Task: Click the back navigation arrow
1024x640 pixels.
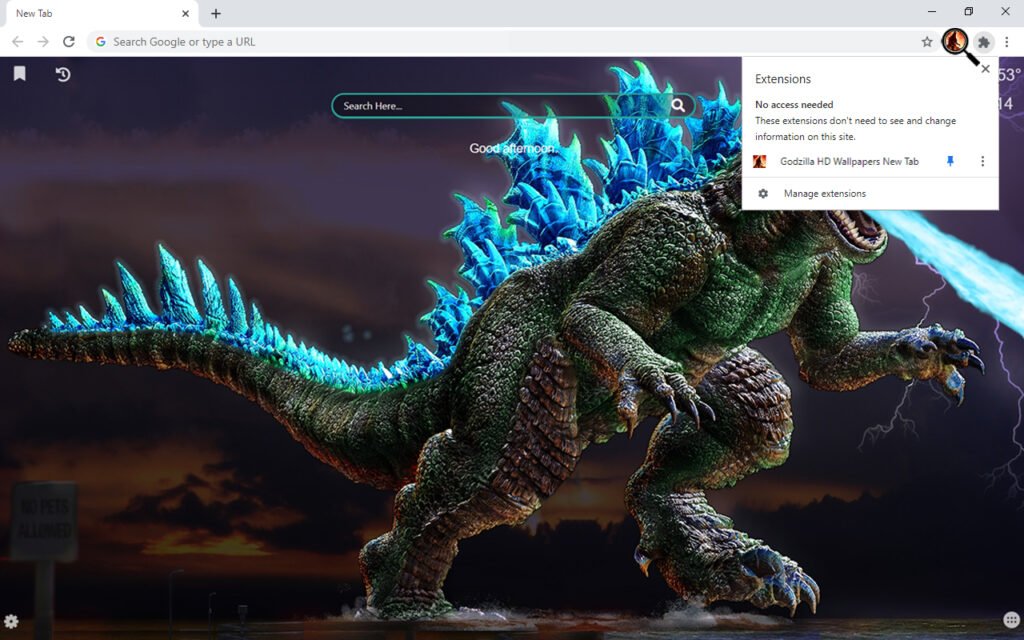Action: pyautogui.click(x=17, y=41)
